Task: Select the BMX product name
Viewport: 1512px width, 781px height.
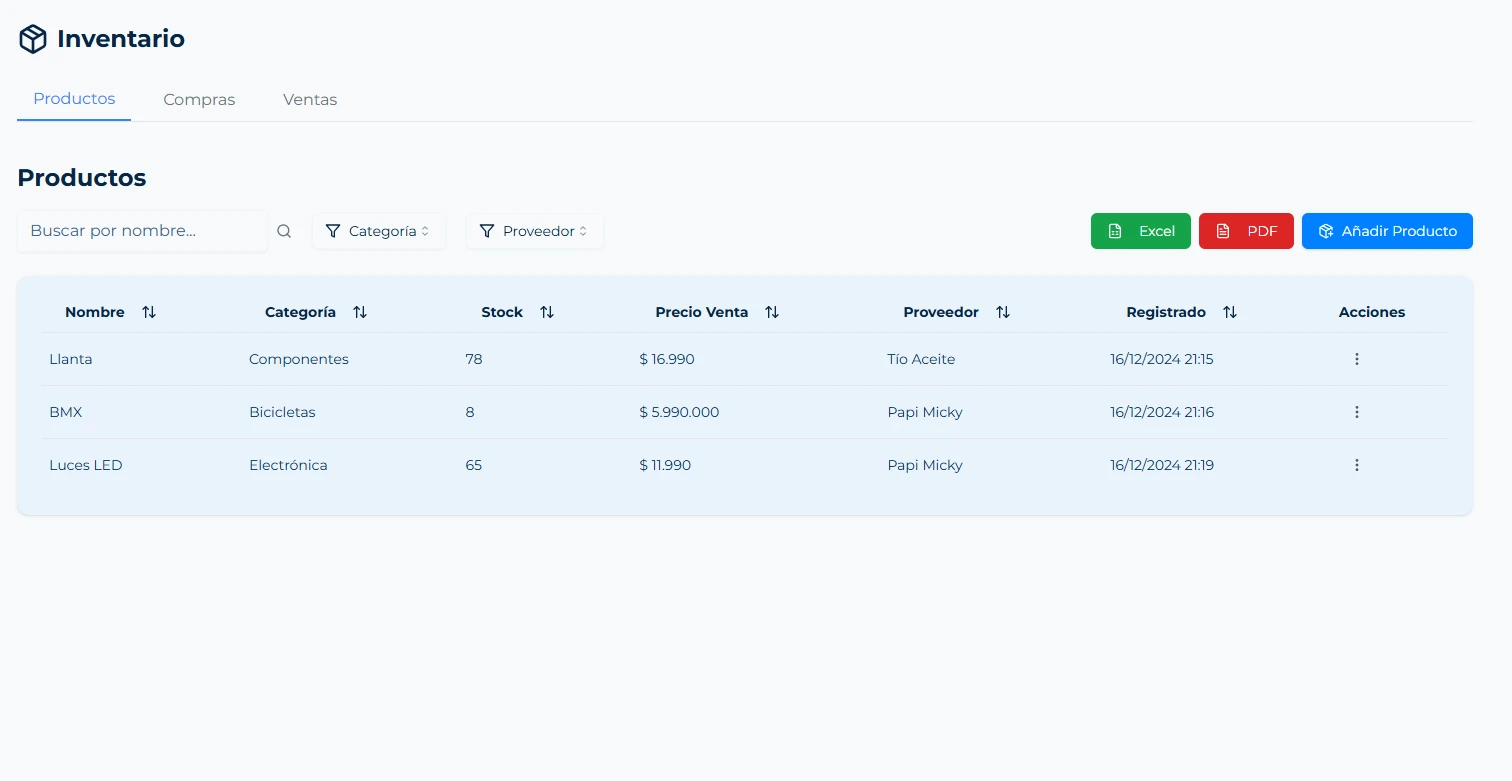Action: coord(66,412)
